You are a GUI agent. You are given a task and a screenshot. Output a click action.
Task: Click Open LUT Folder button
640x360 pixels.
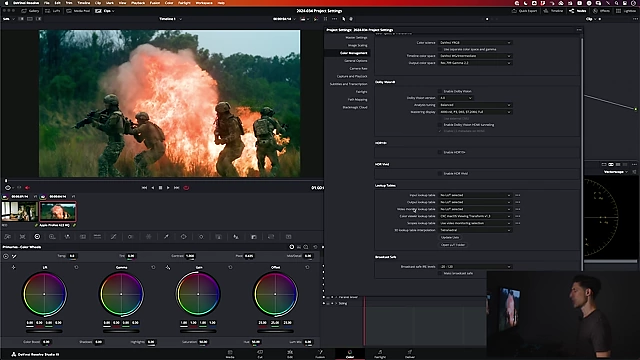[453, 245]
